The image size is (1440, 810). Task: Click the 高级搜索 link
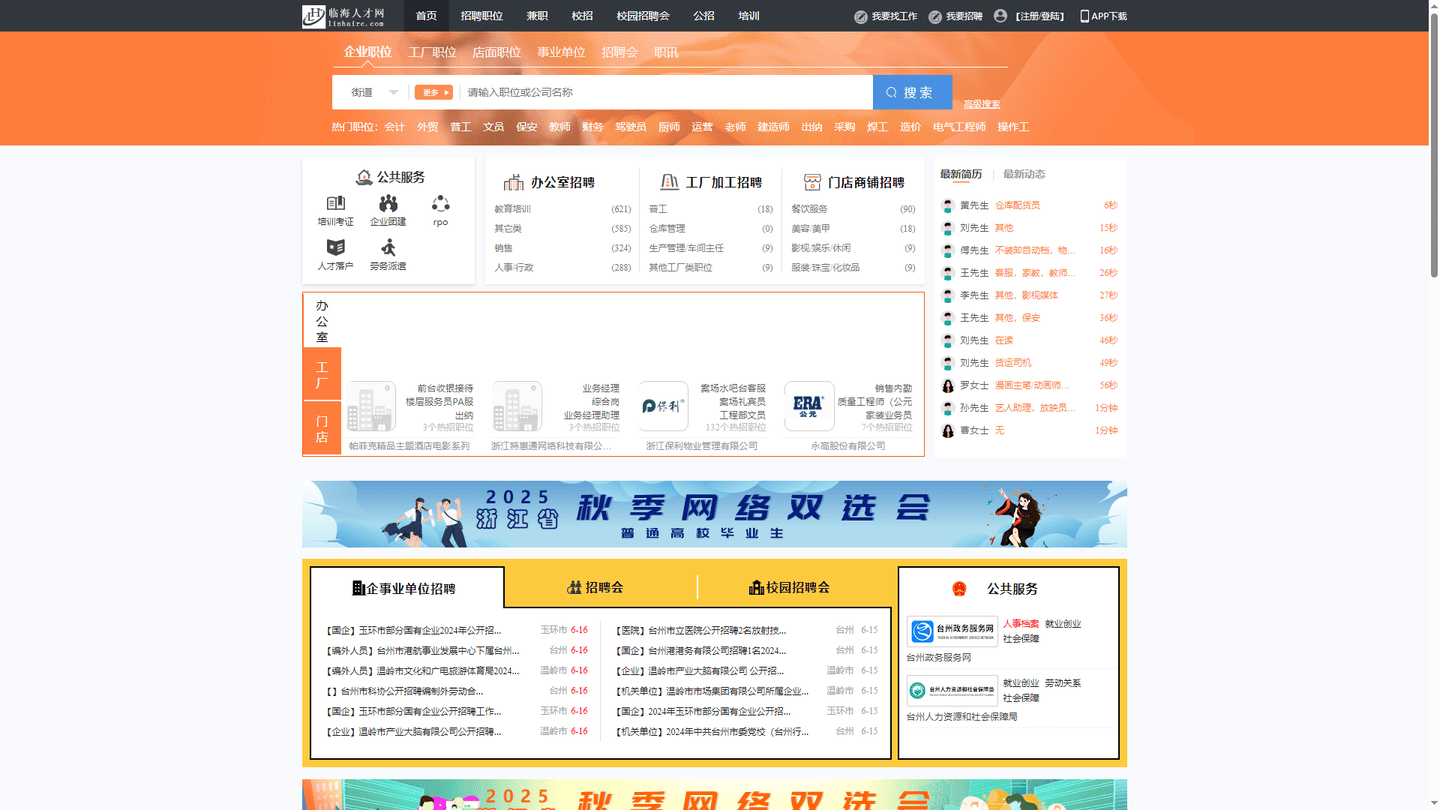[x=982, y=104]
